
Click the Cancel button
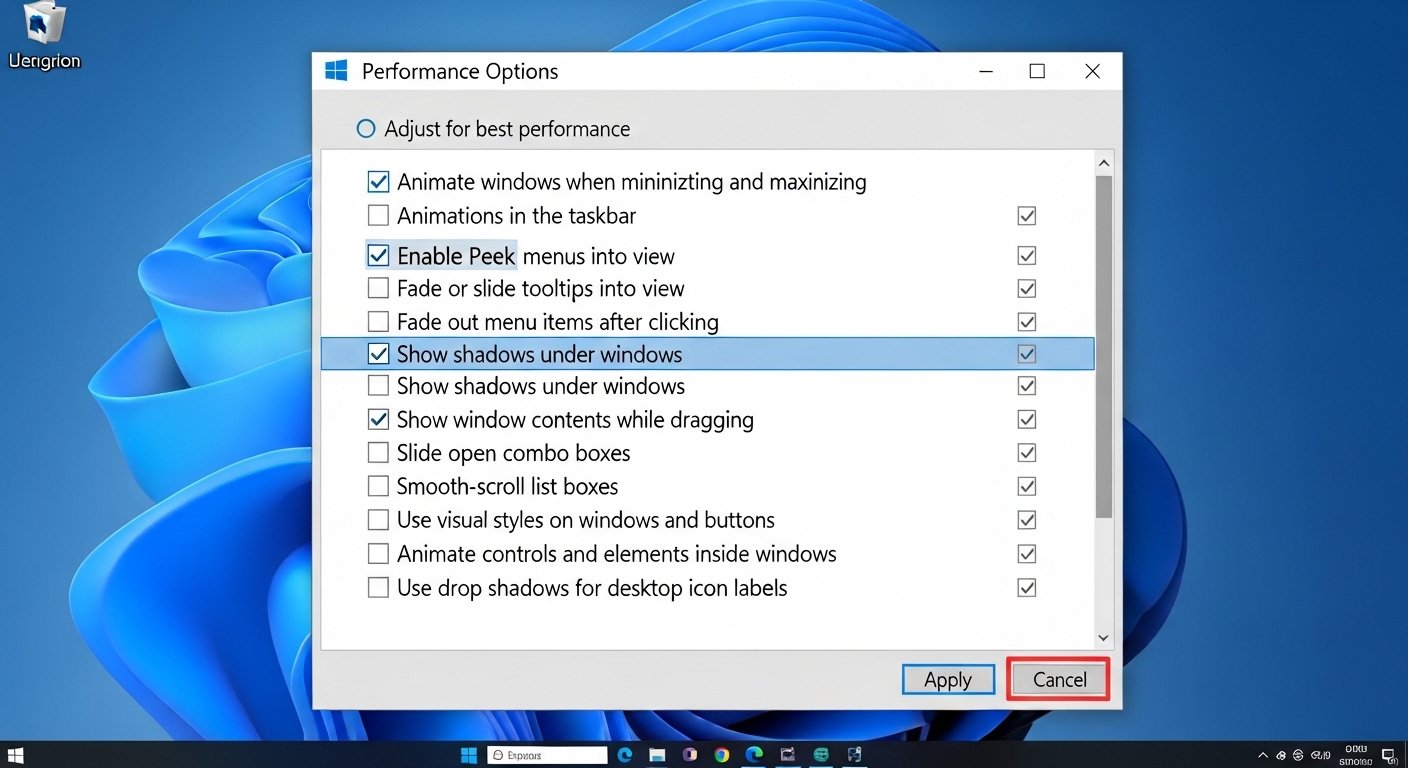[x=1059, y=680]
